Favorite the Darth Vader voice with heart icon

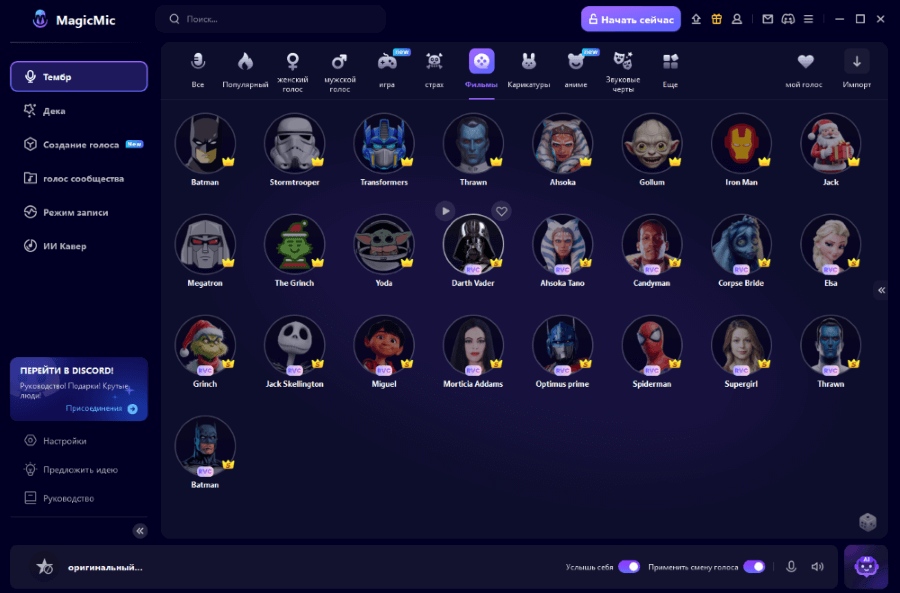tap(502, 211)
